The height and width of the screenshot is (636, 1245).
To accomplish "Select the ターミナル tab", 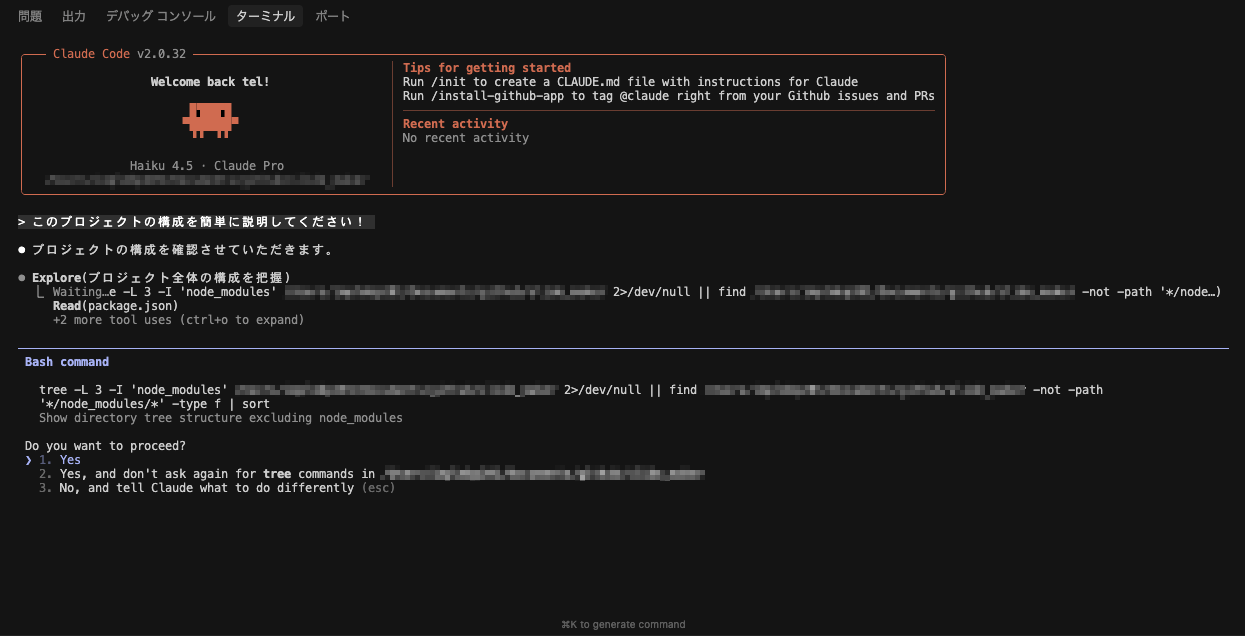I will pos(265,16).
